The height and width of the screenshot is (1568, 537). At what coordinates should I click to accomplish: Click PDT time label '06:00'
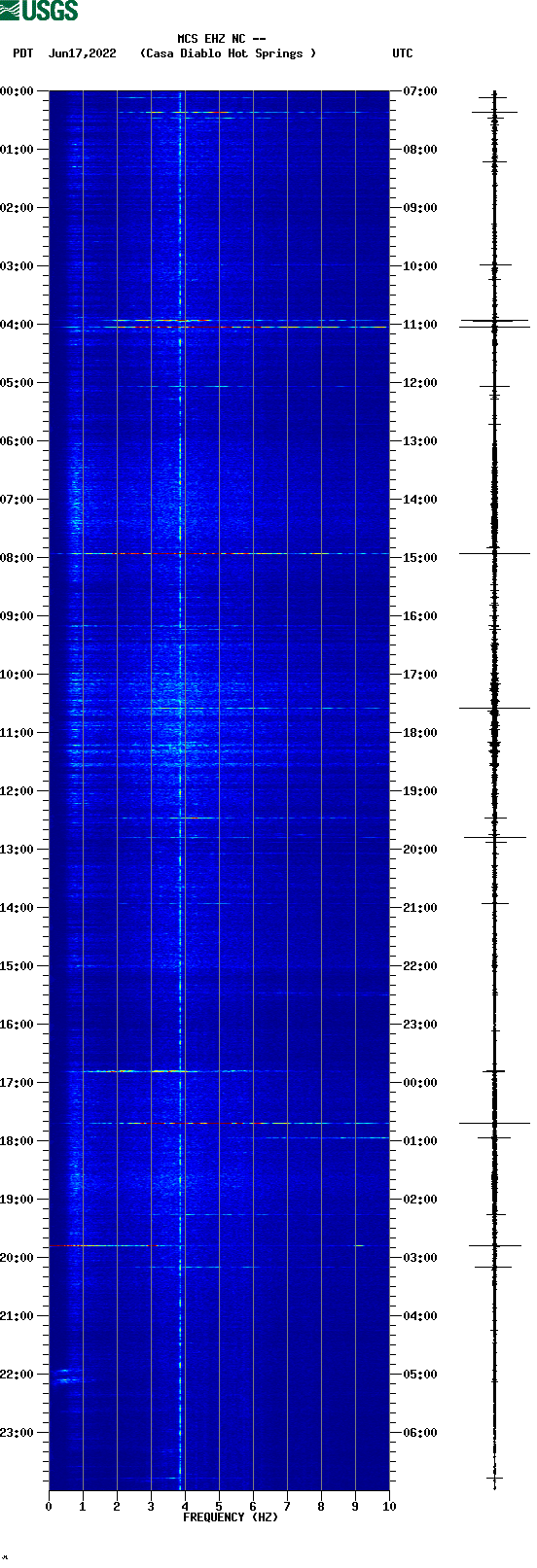18,441
